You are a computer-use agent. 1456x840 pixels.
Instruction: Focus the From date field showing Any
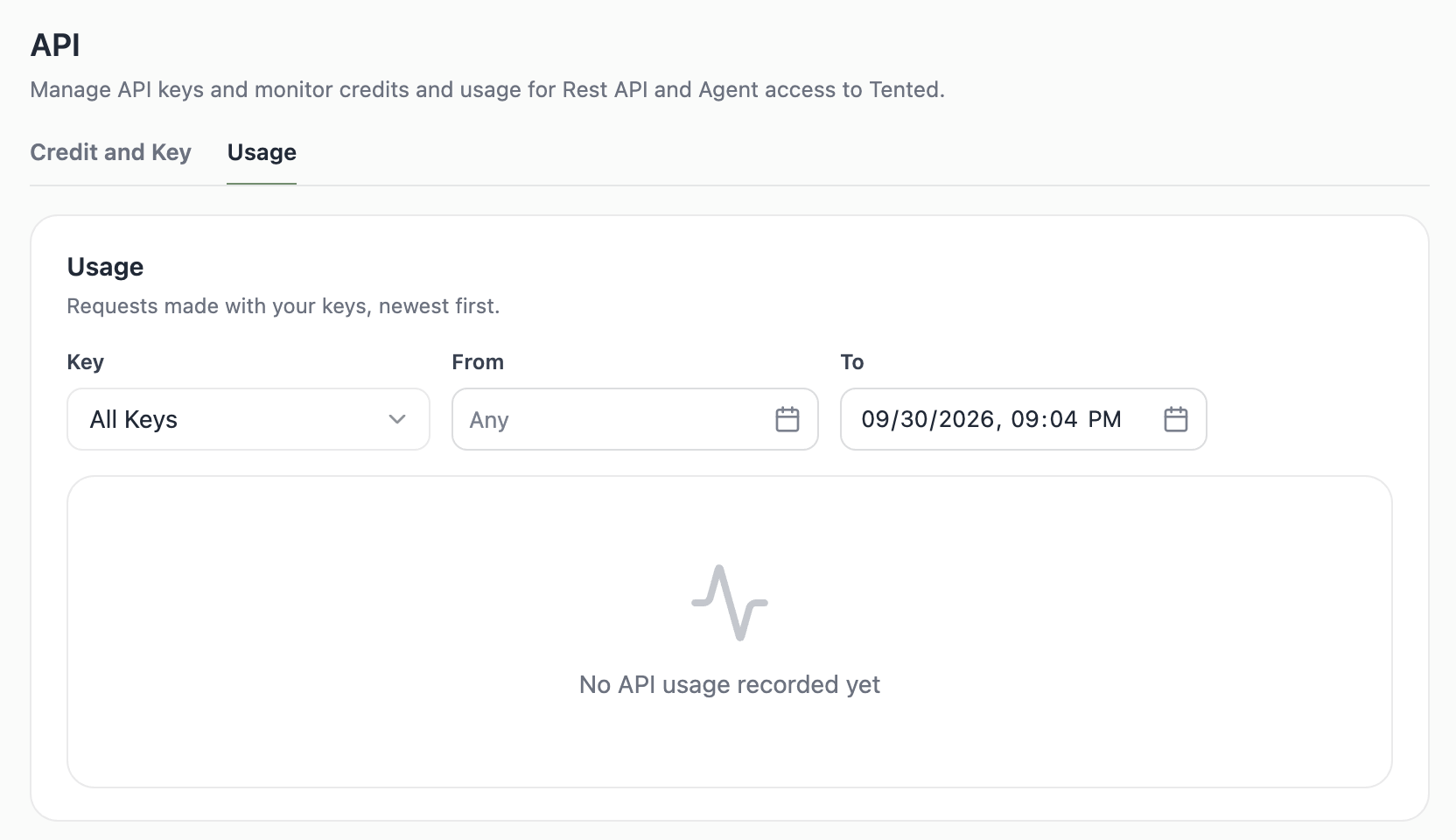pyautogui.click(x=635, y=419)
